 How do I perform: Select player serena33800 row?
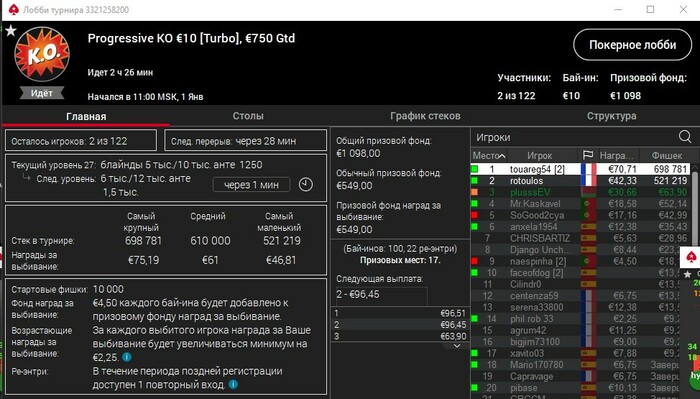click(576, 308)
